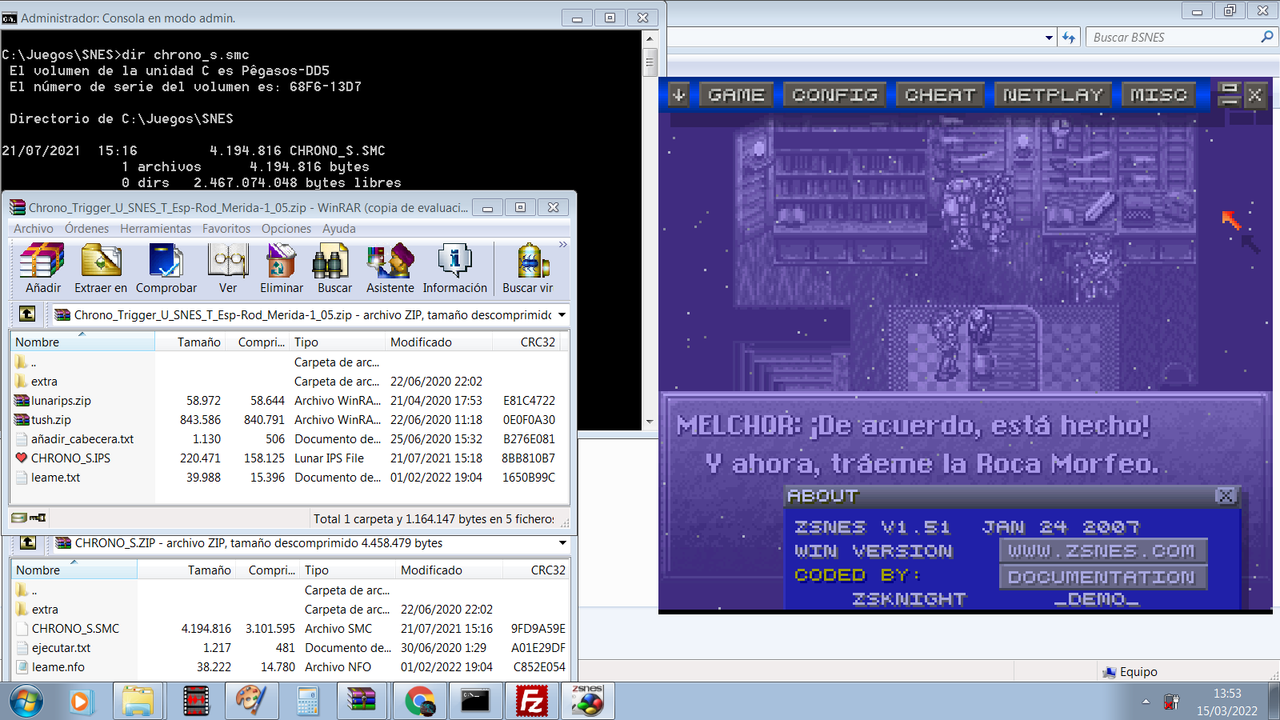This screenshot has width=1280, height=720.
Task: Select ejecutar.txt in lower list
Action: [290, 647]
